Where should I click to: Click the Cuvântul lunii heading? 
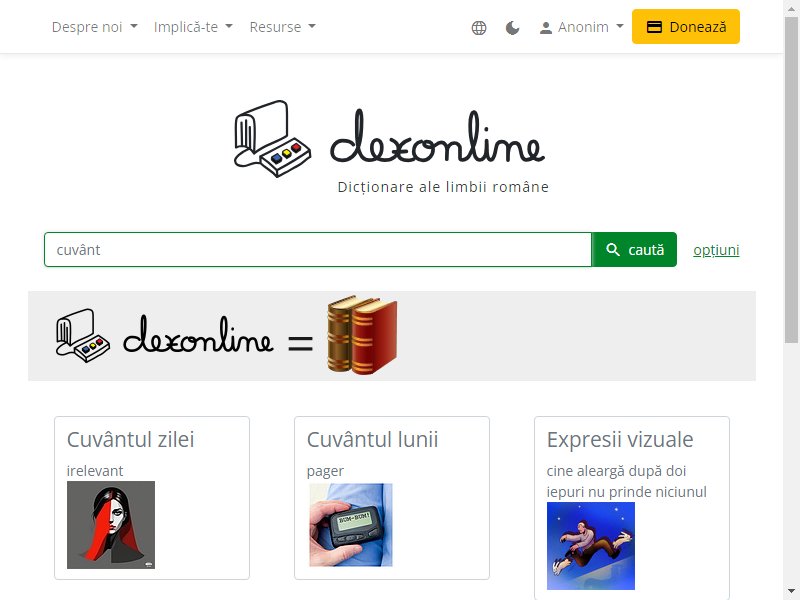click(372, 439)
